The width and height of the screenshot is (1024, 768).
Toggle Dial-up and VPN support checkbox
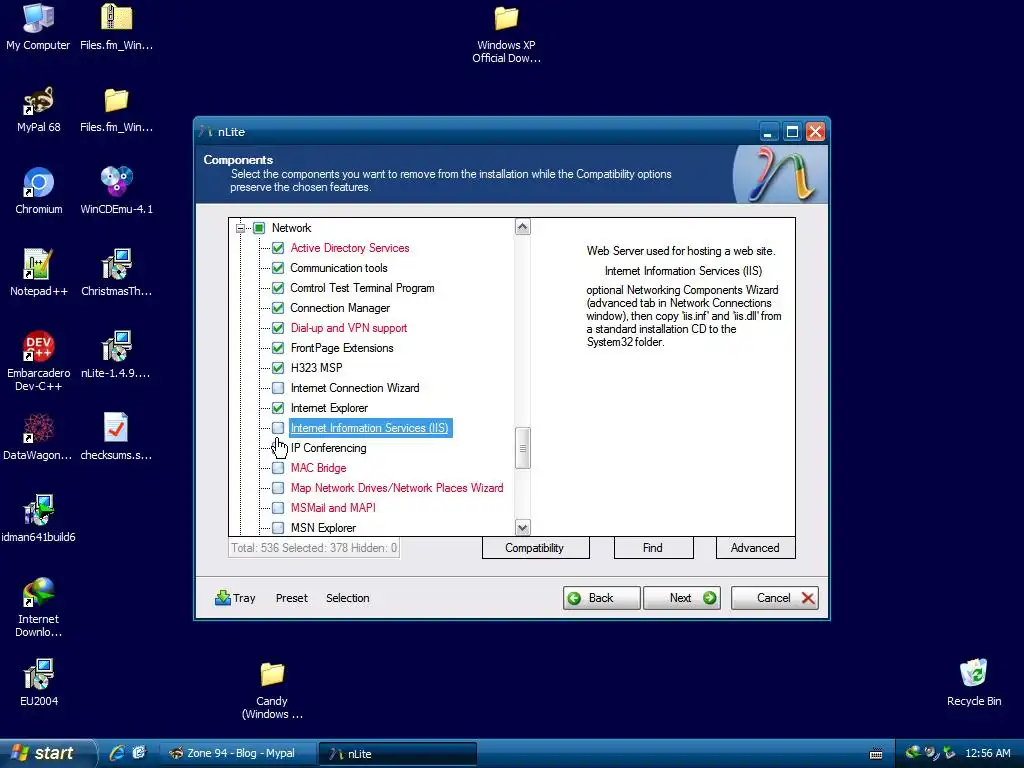pyautogui.click(x=278, y=328)
